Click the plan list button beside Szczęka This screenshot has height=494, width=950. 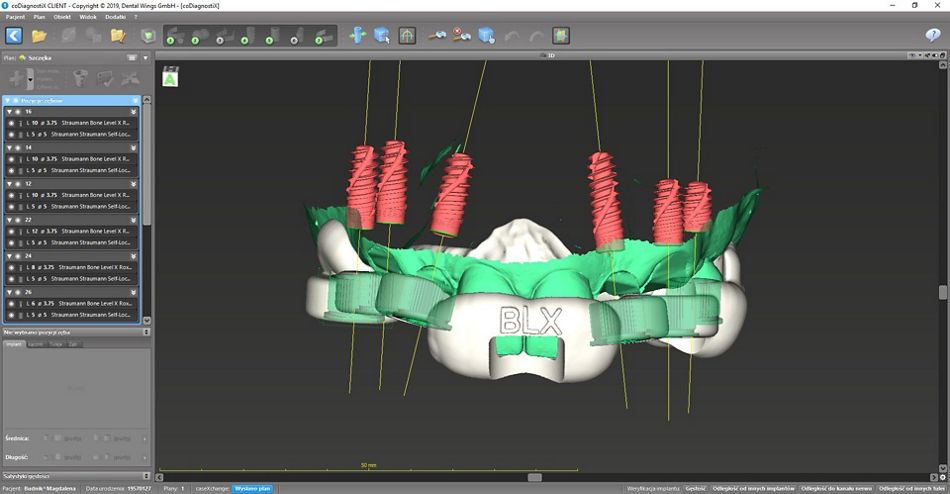pos(131,58)
